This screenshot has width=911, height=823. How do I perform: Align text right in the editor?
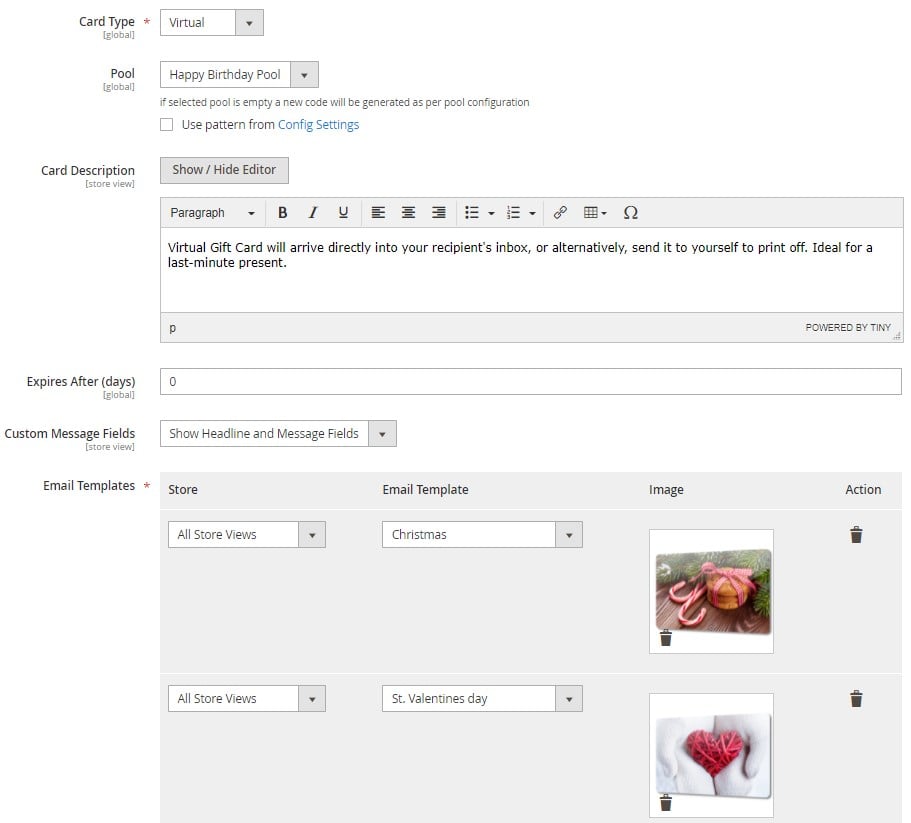(439, 213)
